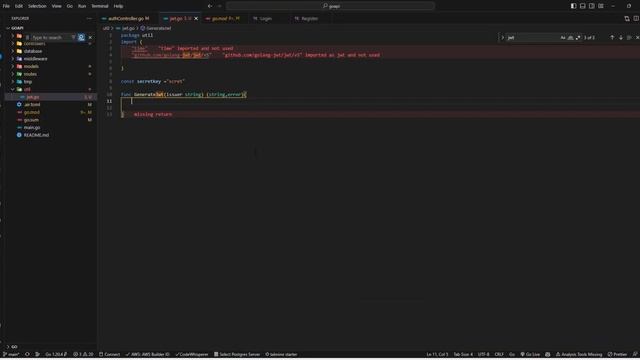The height and width of the screenshot is (360, 640).
Task: Open the File menu
Action: point(6,6)
